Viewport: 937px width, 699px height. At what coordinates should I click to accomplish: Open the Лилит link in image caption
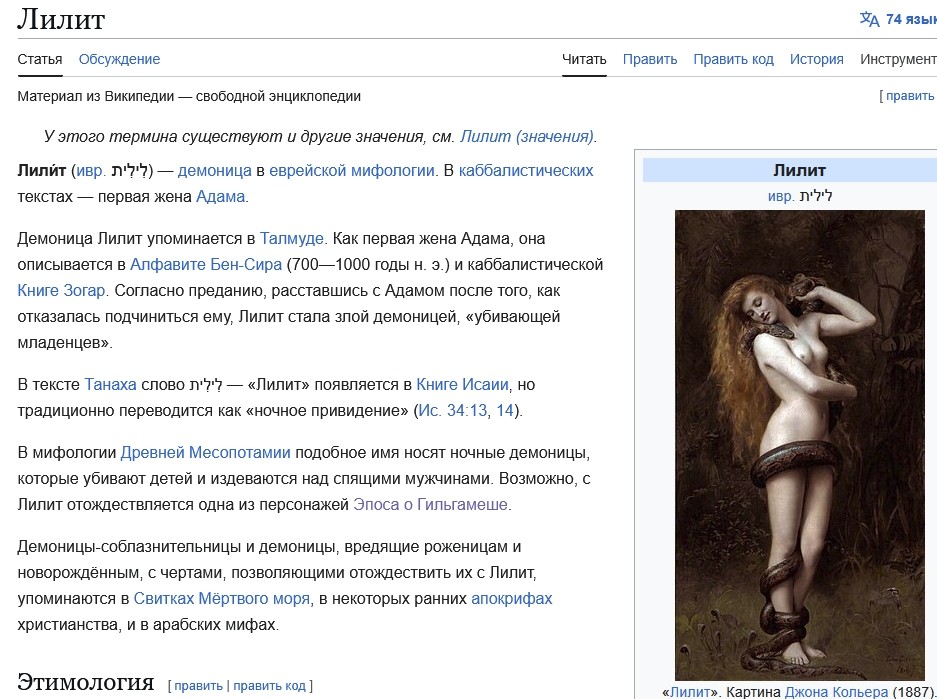tap(691, 692)
